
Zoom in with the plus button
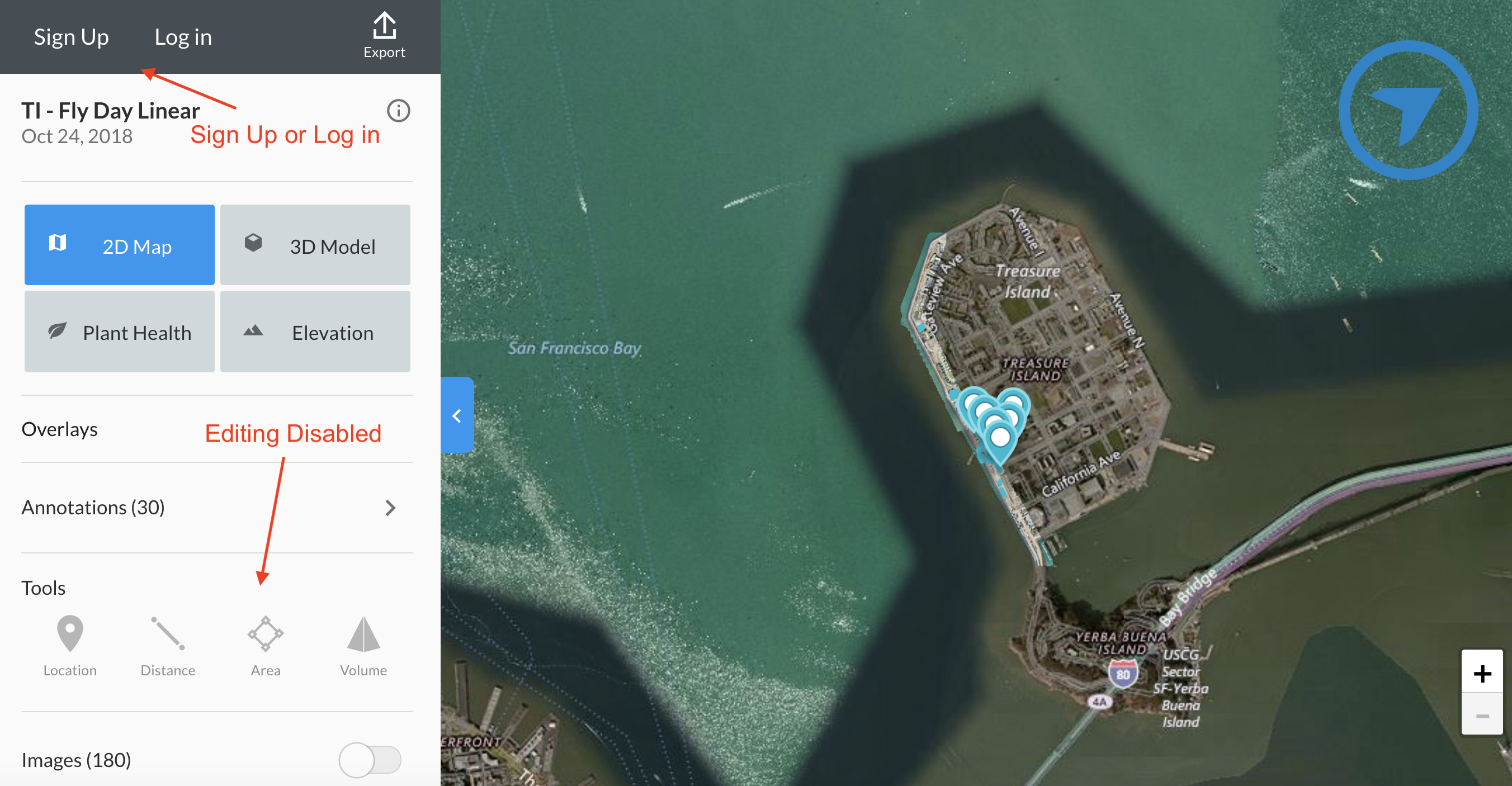click(1482, 673)
